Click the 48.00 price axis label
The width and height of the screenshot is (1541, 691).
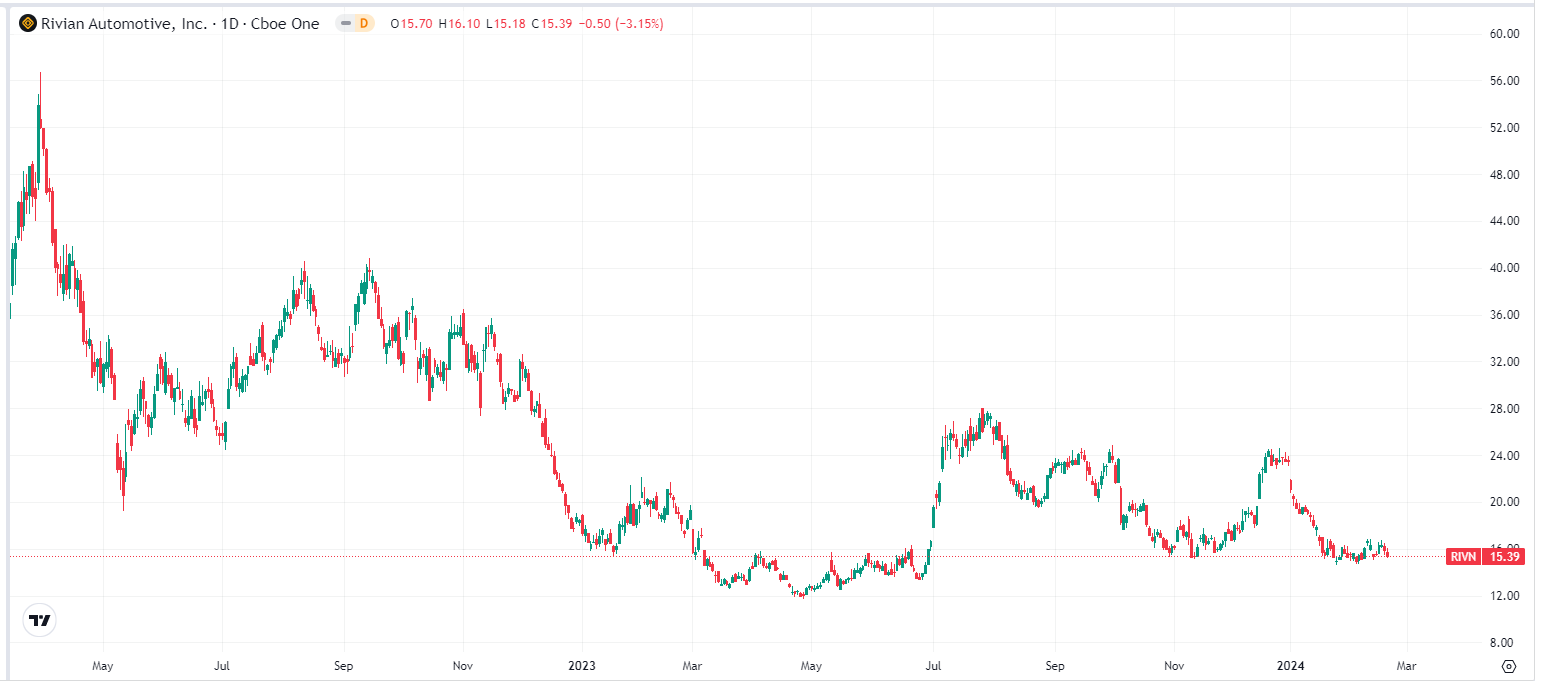tap(1504, 174)
